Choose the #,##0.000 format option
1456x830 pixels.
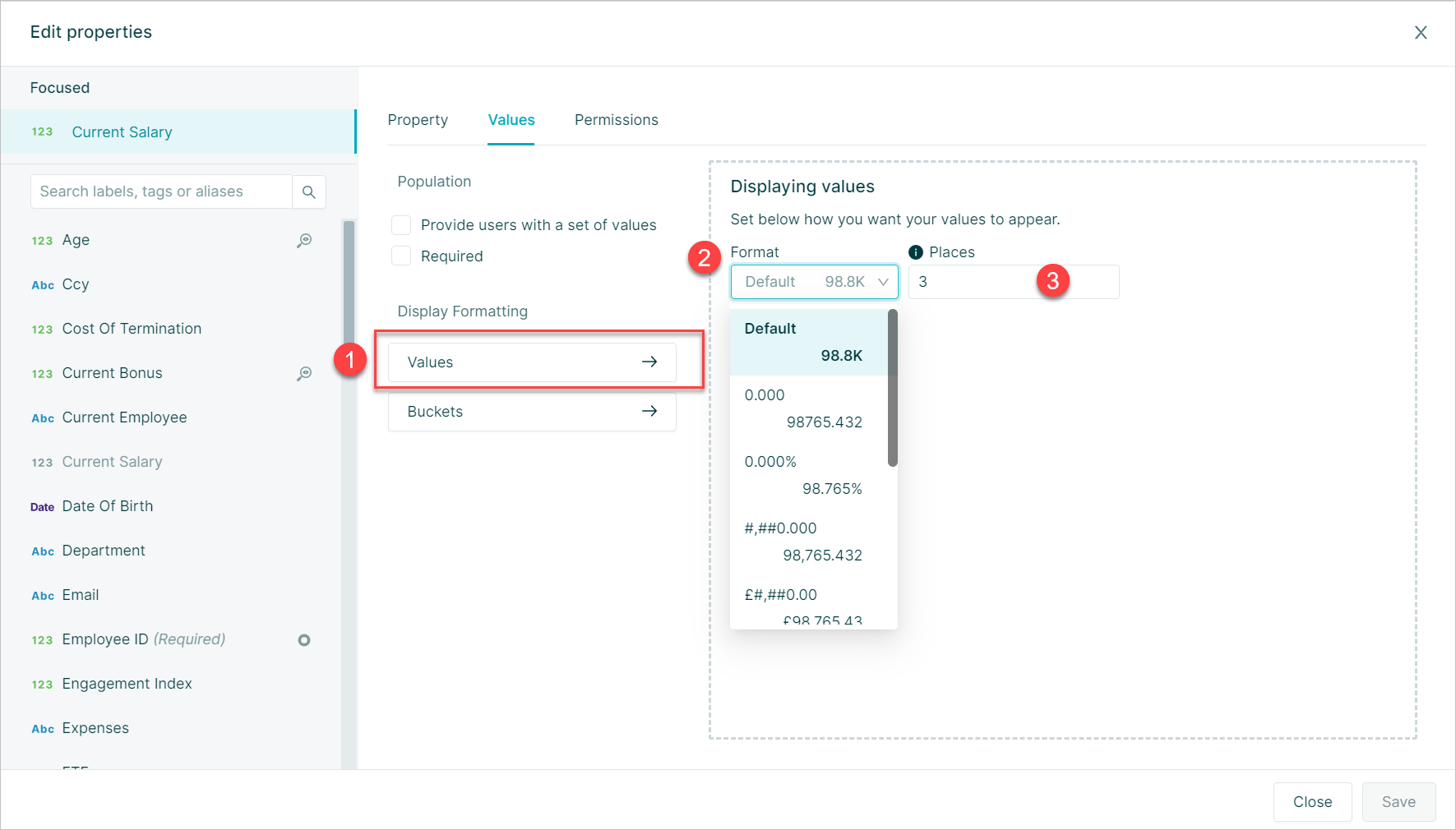tap(810, 542)
